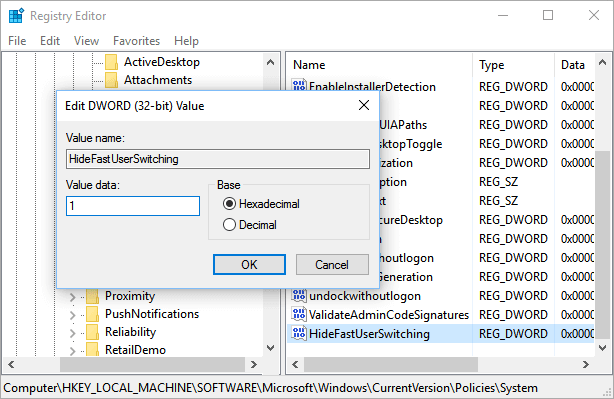Confirm the DWORD value with OK
Image resolution: width=614 pixels, height=399 pixels.
249,265
